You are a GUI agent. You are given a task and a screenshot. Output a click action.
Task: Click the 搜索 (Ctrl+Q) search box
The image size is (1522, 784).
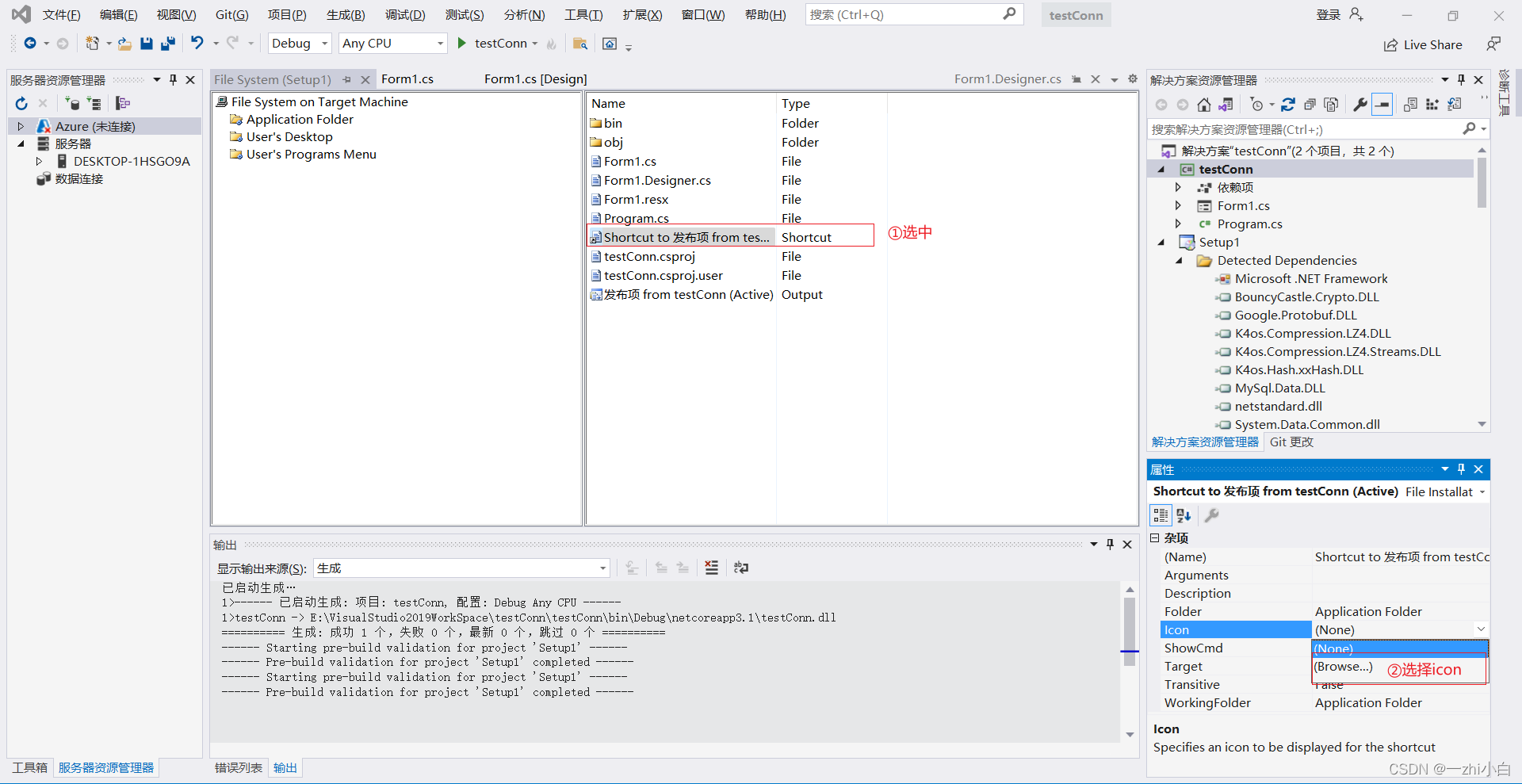tap(914, 14)
